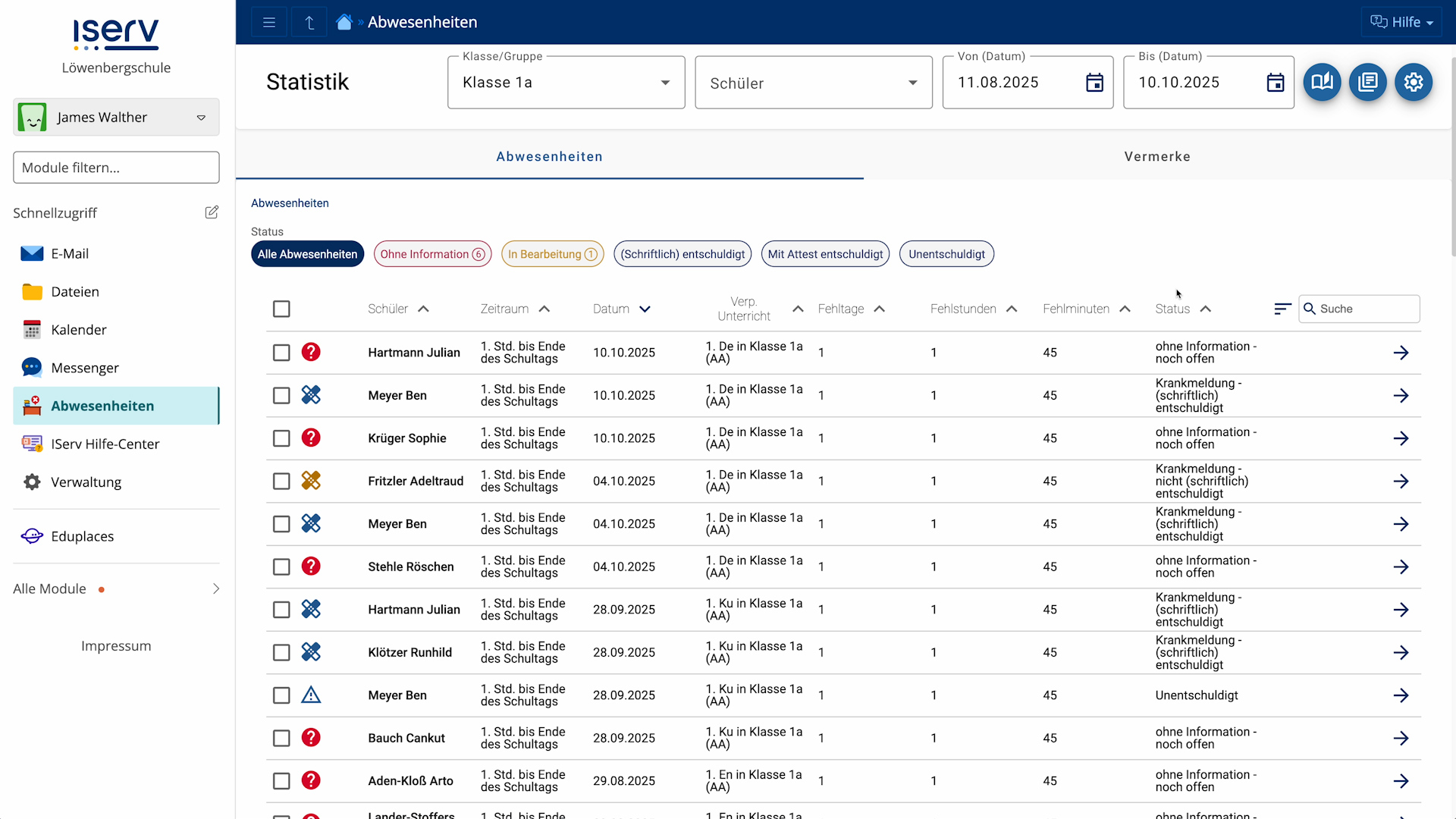1456x819 pixels.
Task: Click the Impressum link
Action: pyautogui.click(x=116, y=645)
